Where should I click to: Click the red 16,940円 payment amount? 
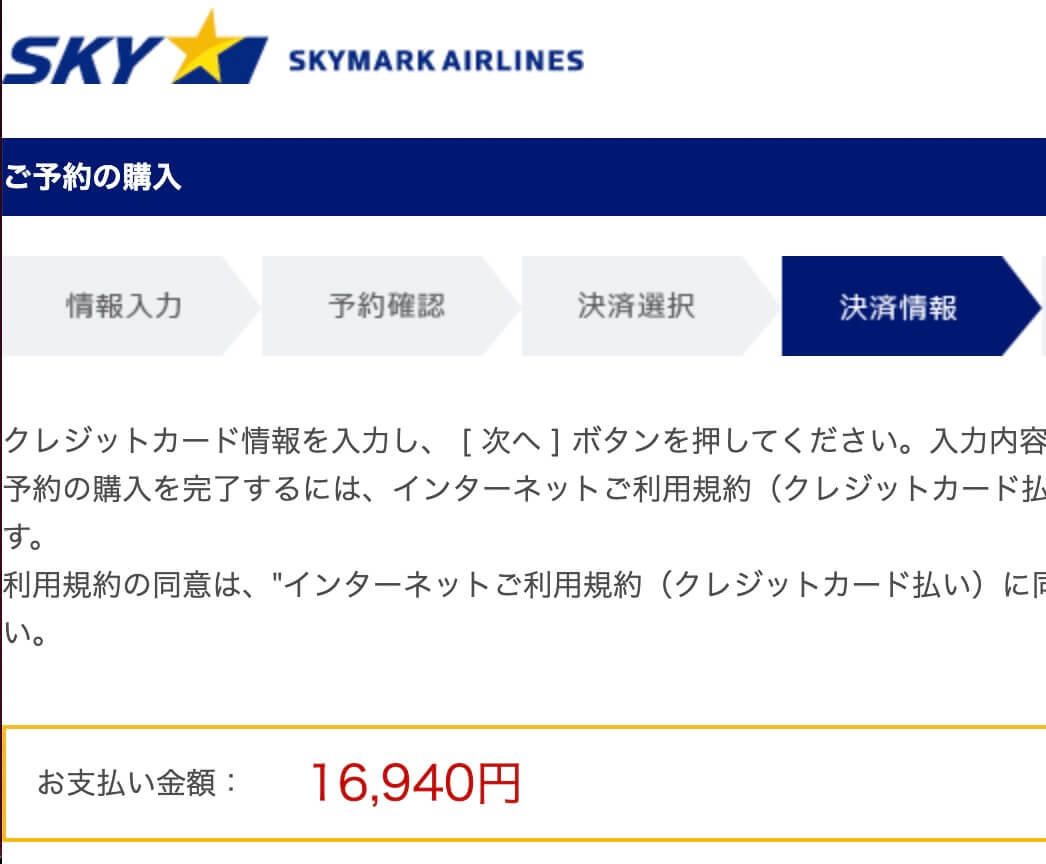(416, 782)
